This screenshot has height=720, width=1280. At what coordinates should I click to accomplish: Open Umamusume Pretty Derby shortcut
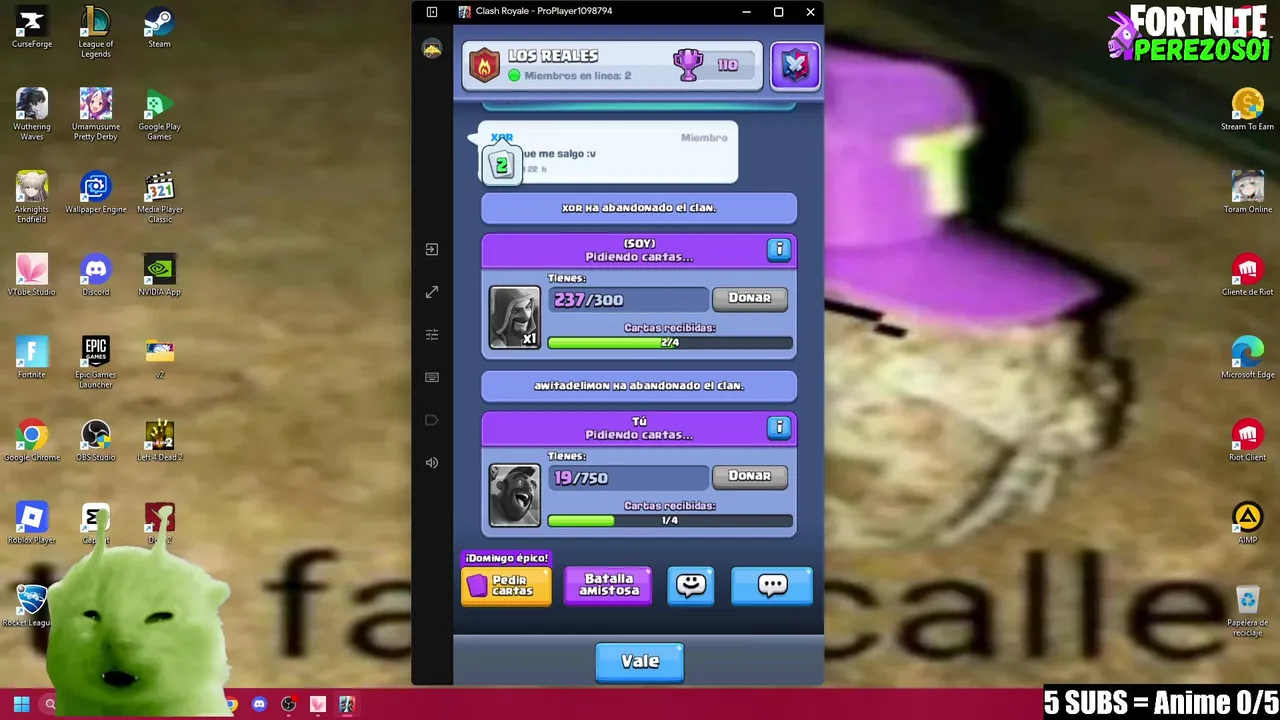tap(96, 115)
